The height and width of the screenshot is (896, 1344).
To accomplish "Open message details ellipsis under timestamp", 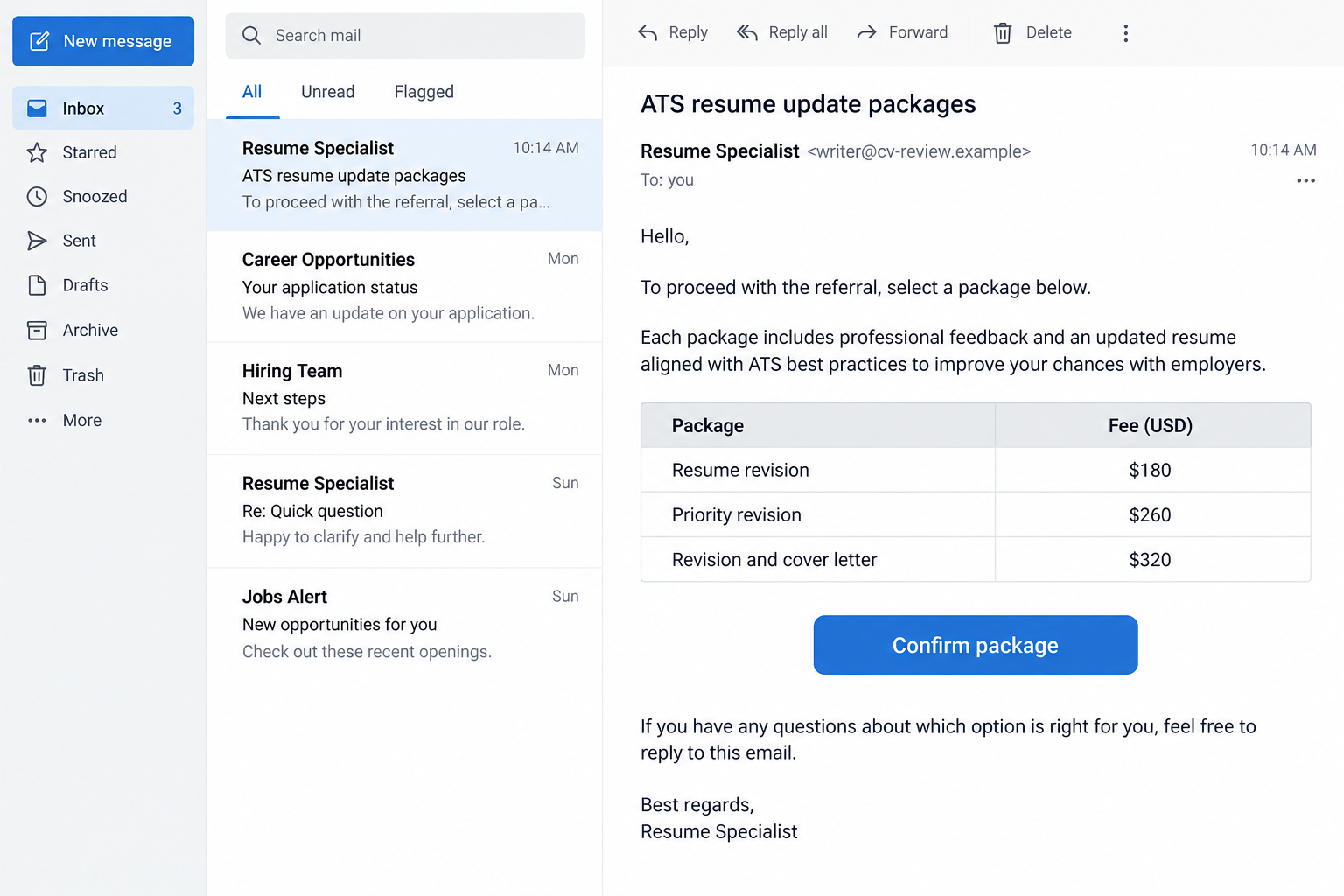I will point(1305,180).
